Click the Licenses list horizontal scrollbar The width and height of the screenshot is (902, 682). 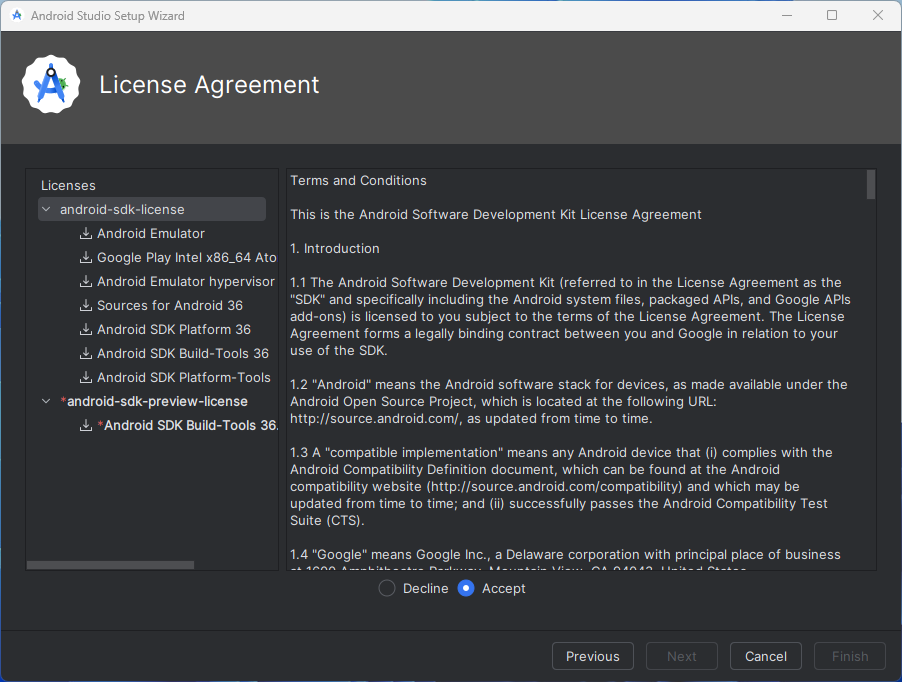110,565
